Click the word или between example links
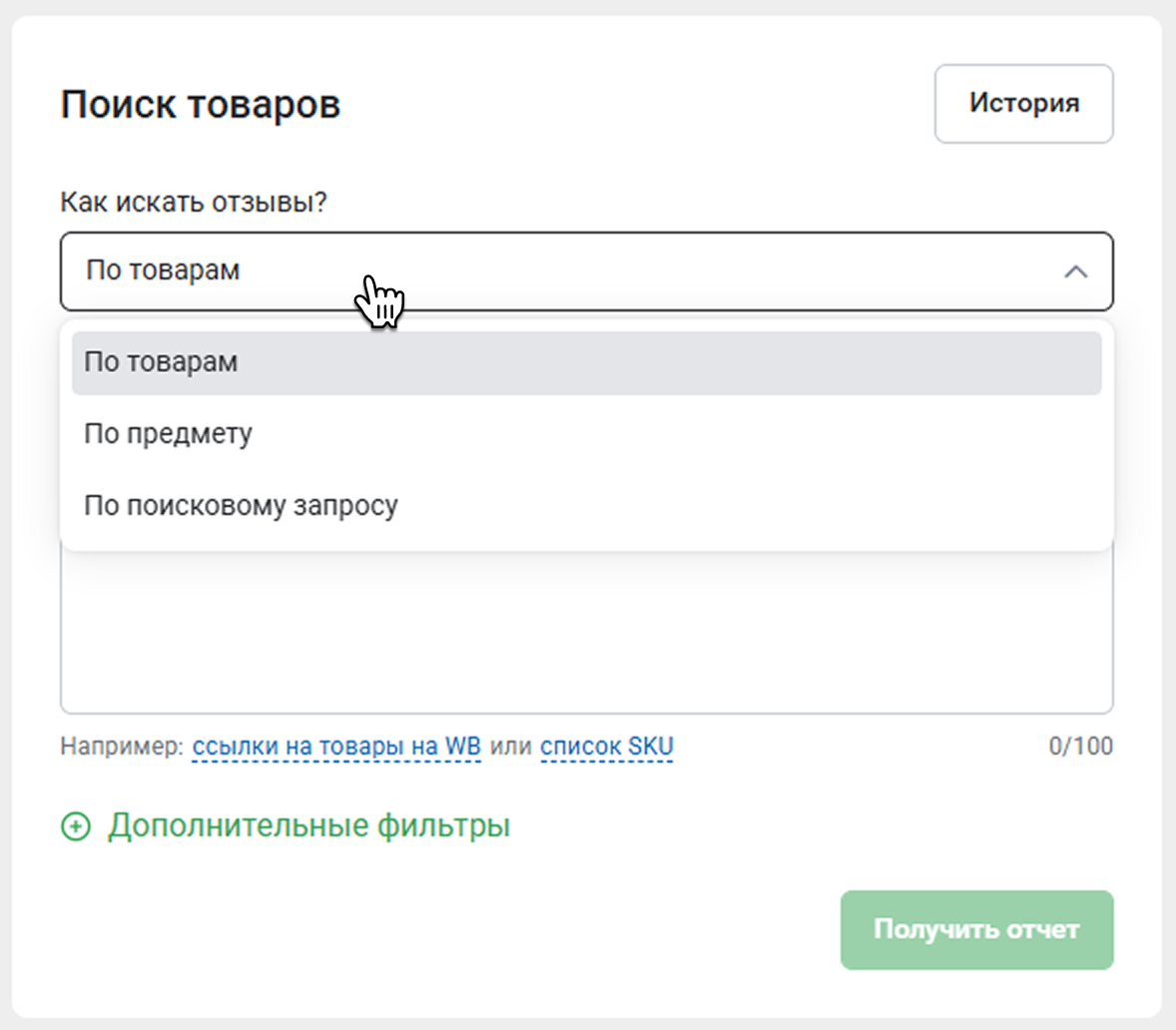The height and width of the screenshot is (1030, 1176). coord(510,747)
